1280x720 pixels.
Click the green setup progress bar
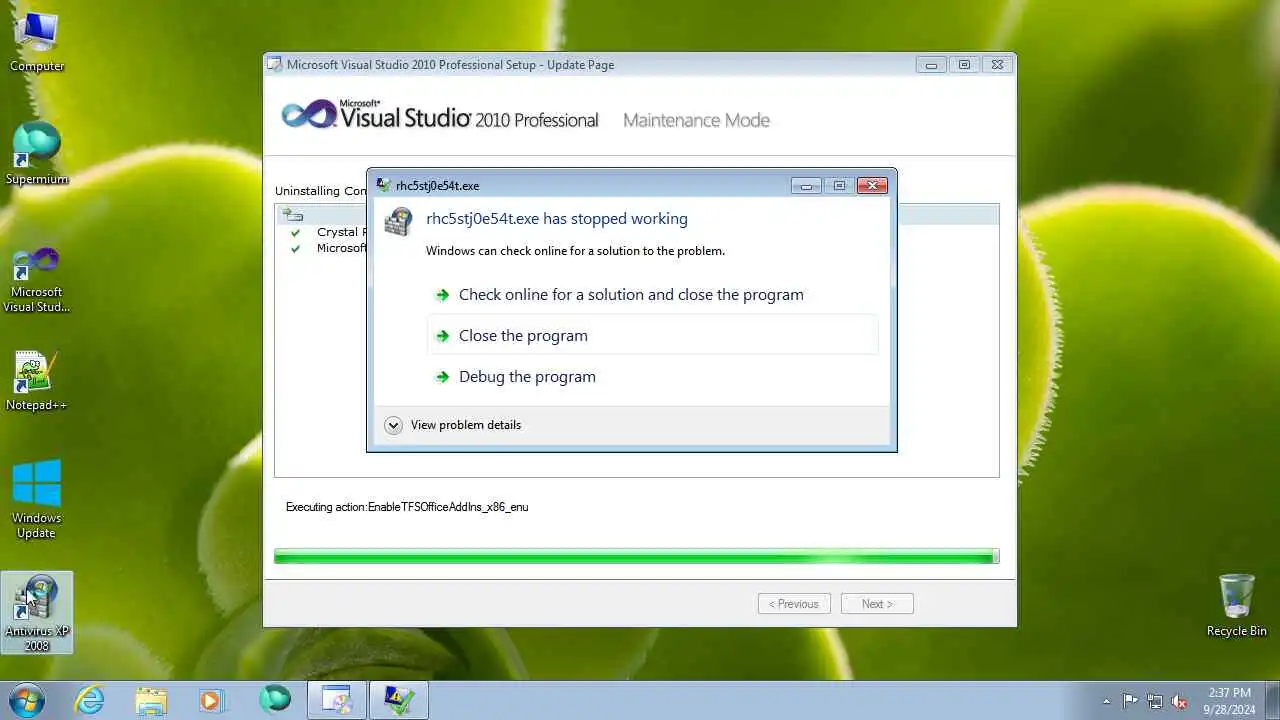pos(637,556)
